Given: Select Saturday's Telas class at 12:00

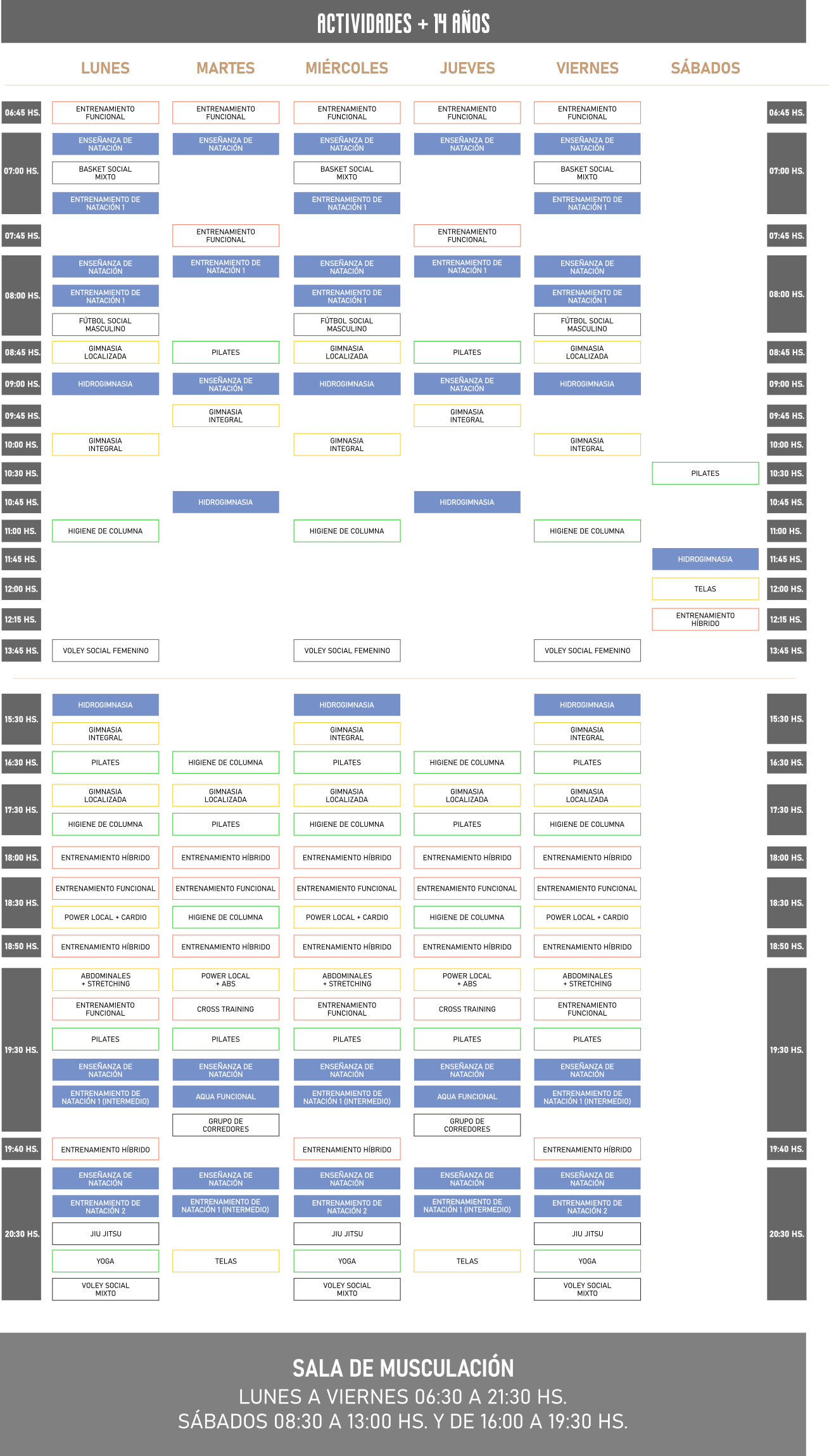Looking at the screenshot, I should pos(705,589).
